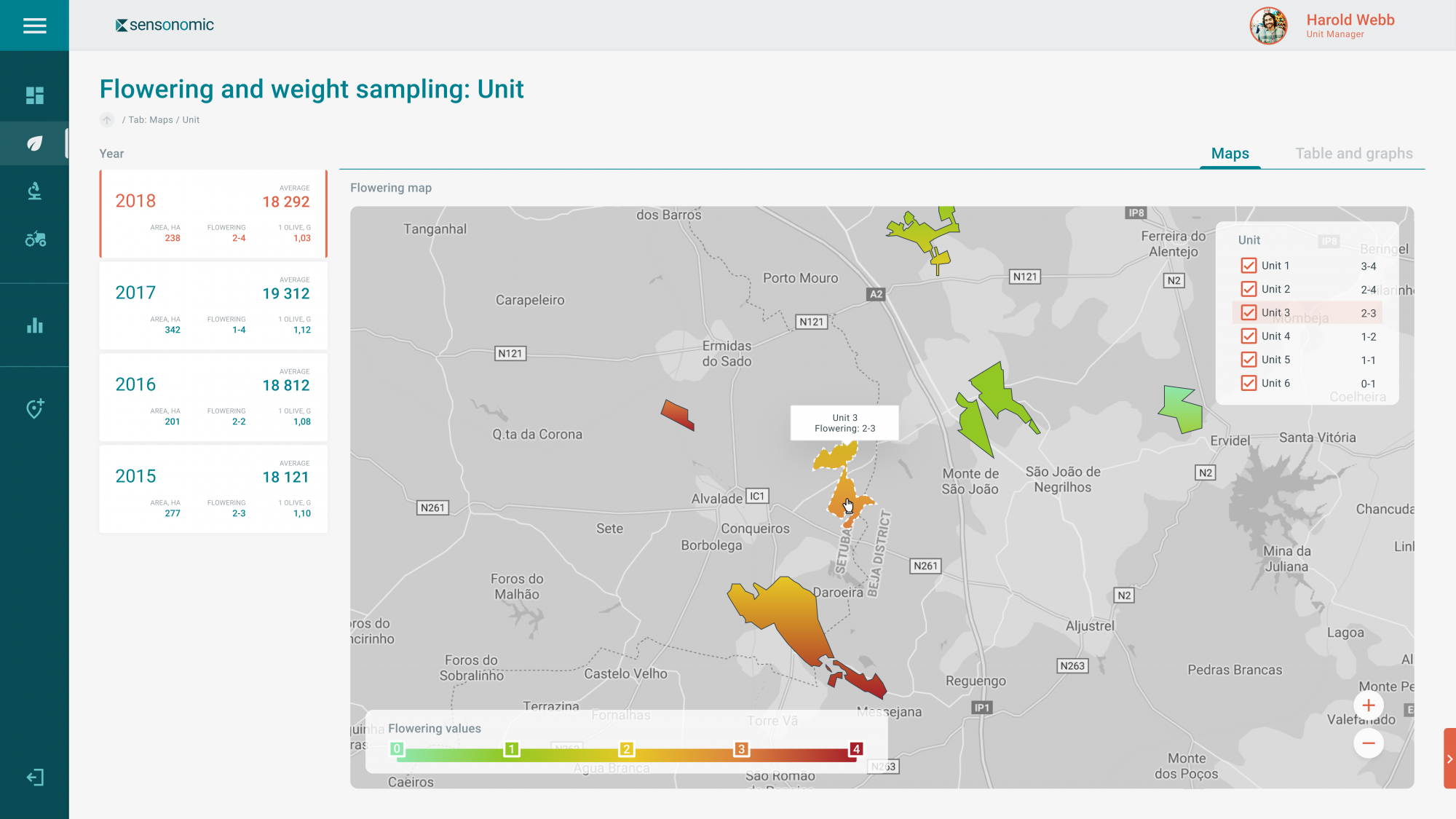Click the Harold Webb user name

(1350, 20)
